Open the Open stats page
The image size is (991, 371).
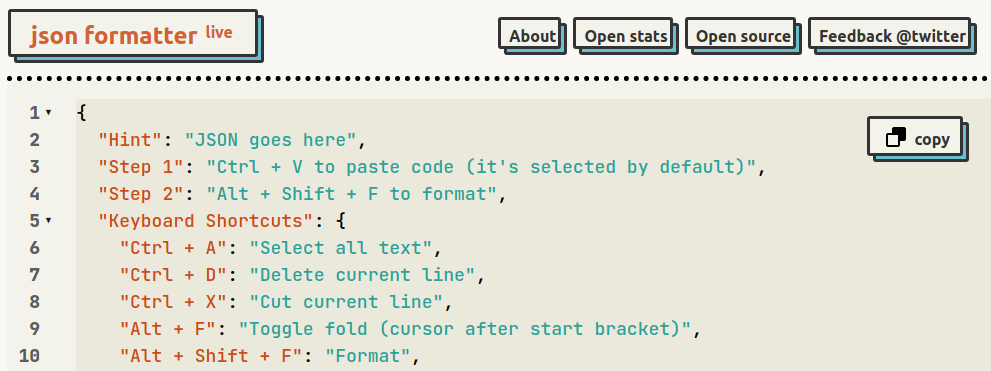626,36
